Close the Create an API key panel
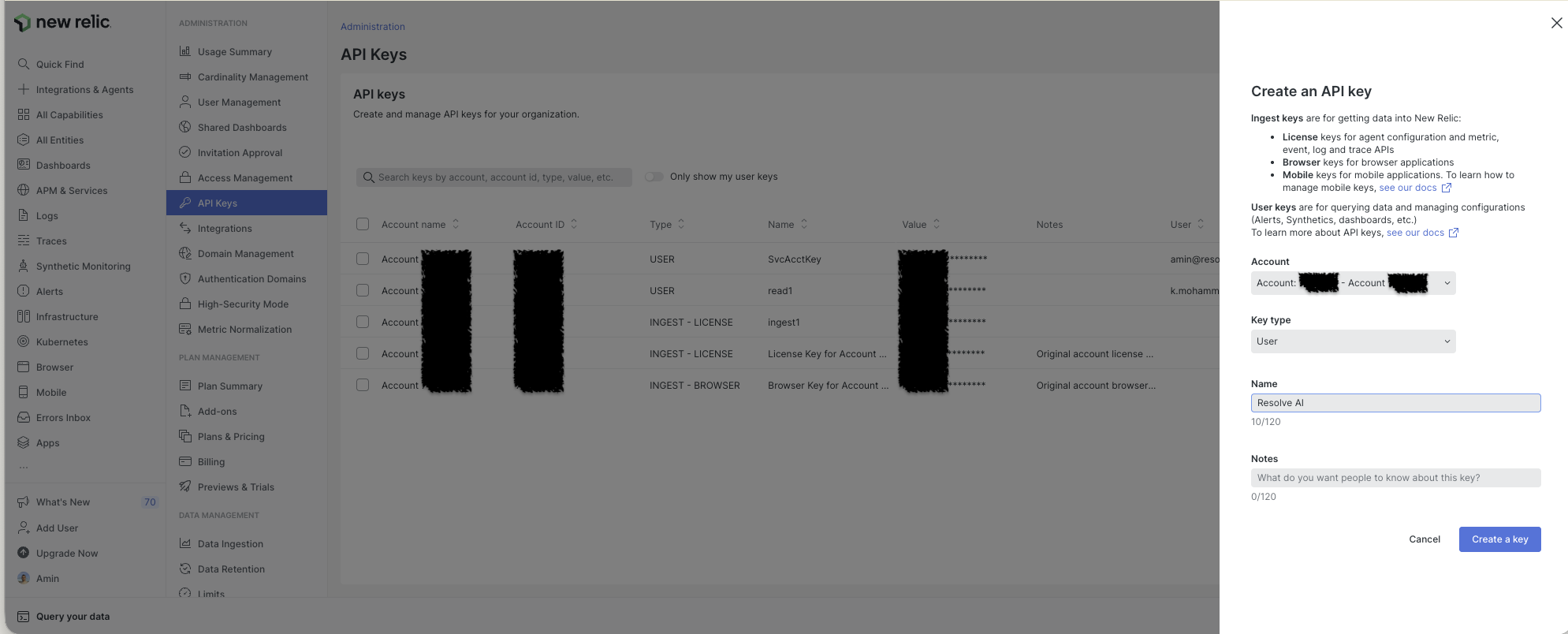 click(x=1556, y=23)
